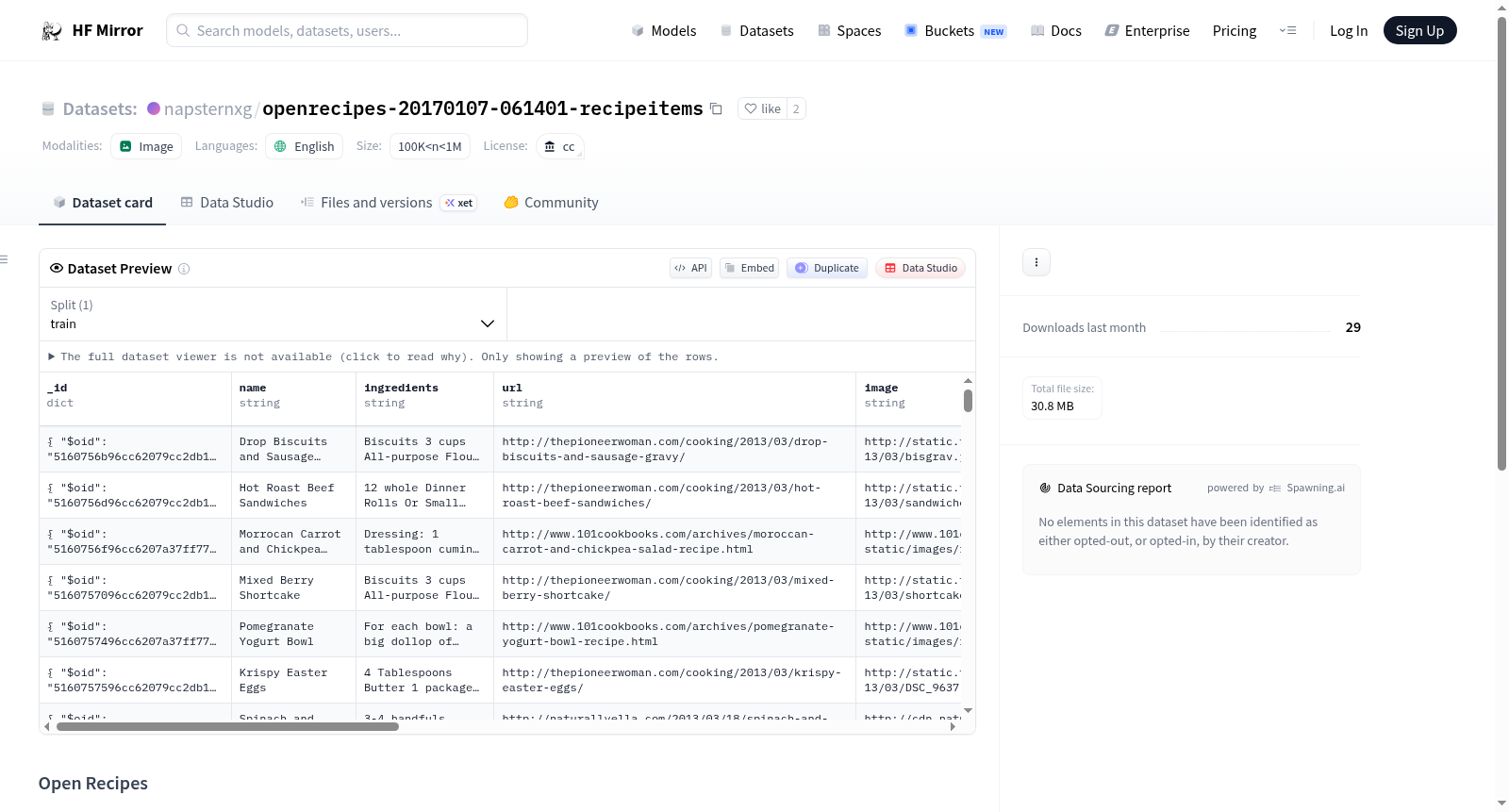Switch to Data Studio tab
The height and width of the screenshot is (812, 1509).
point(226,203)
